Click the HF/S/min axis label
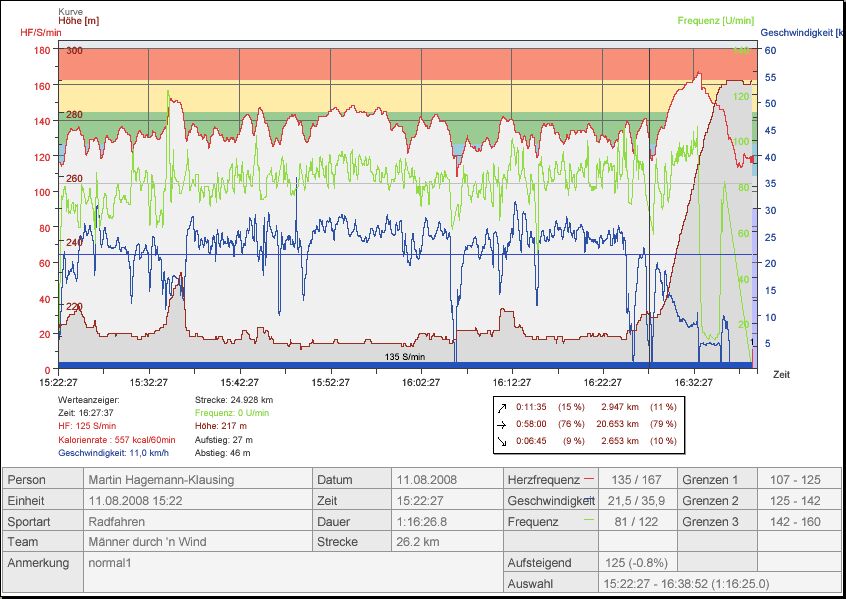 [41, 32]
